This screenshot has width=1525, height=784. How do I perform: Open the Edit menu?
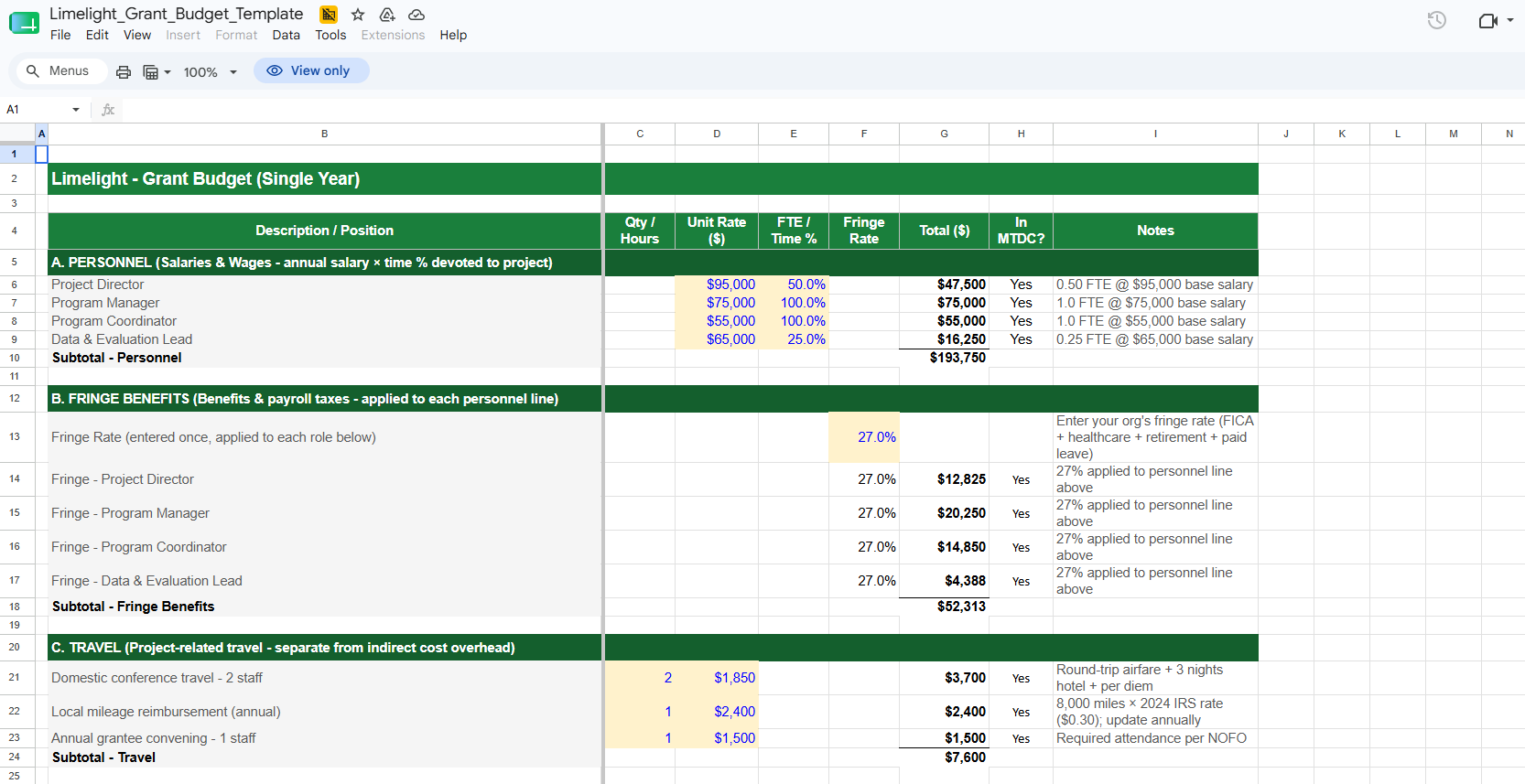97,35
